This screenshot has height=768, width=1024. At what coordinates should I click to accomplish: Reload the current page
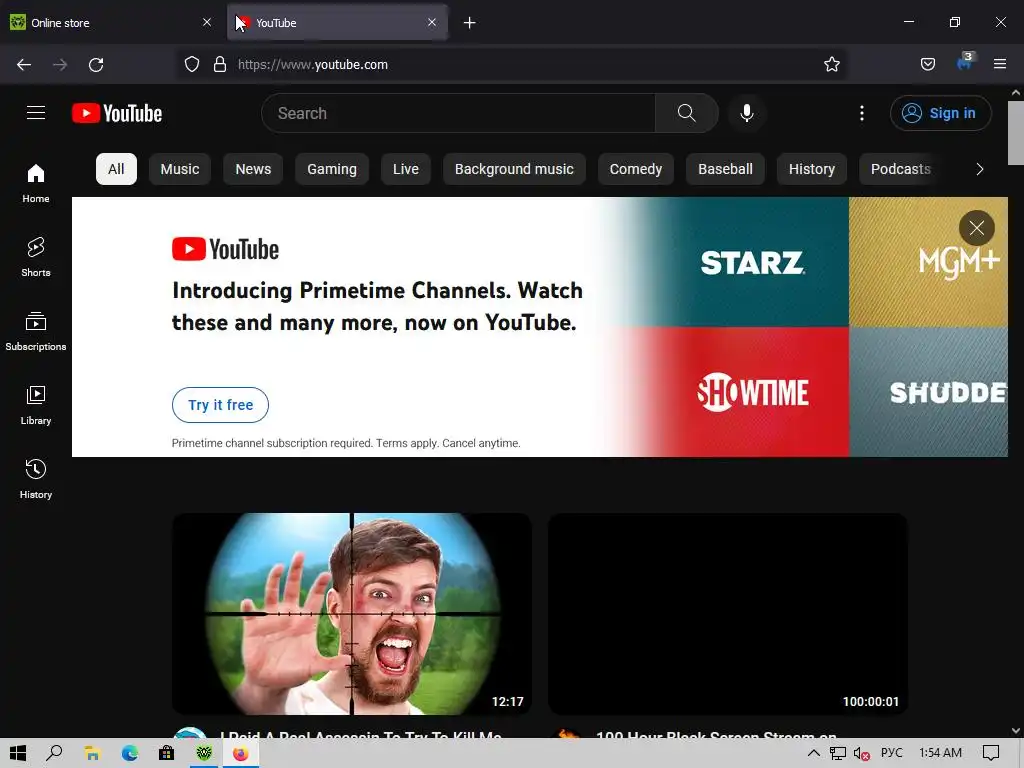pyautogui.click(x=96, y=65)
